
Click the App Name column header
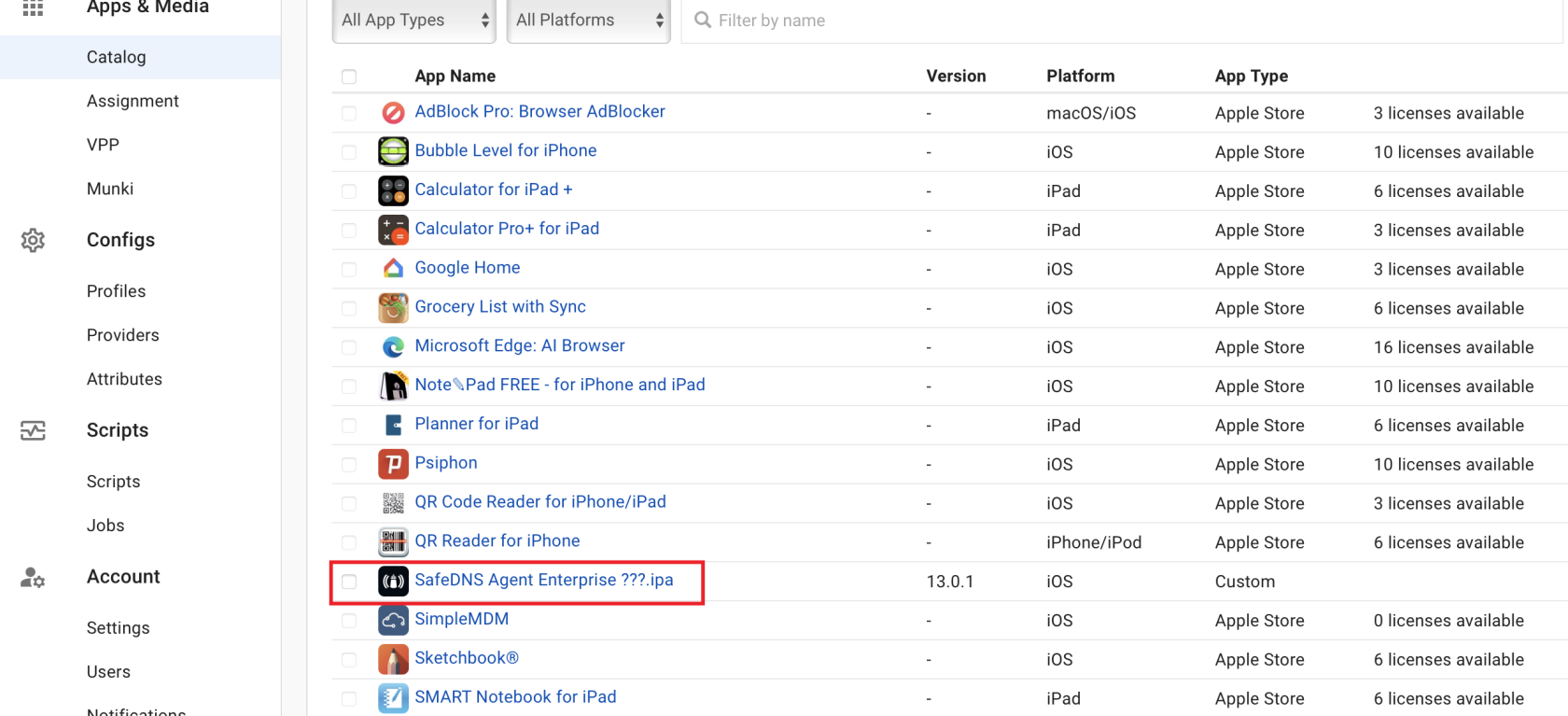tap(455, 77)
